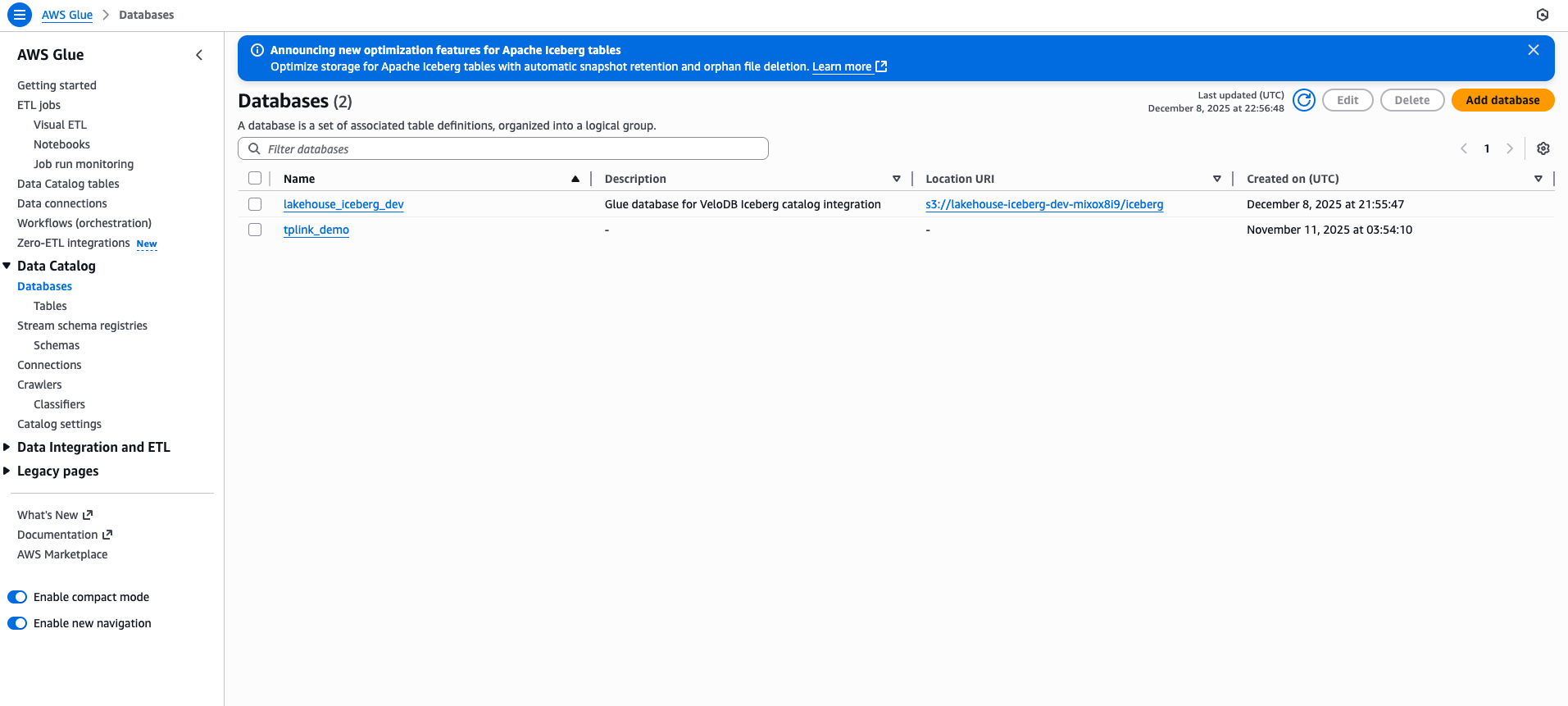
Task: Open What's New link
Action: [48, 515]
